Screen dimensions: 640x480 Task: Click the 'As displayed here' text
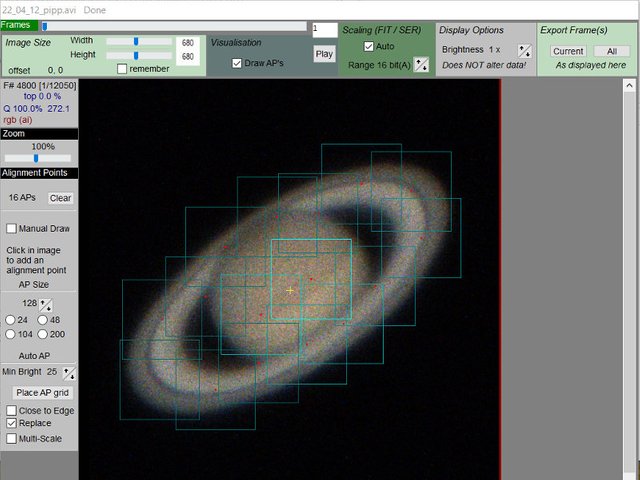click(x=591, y=65)
